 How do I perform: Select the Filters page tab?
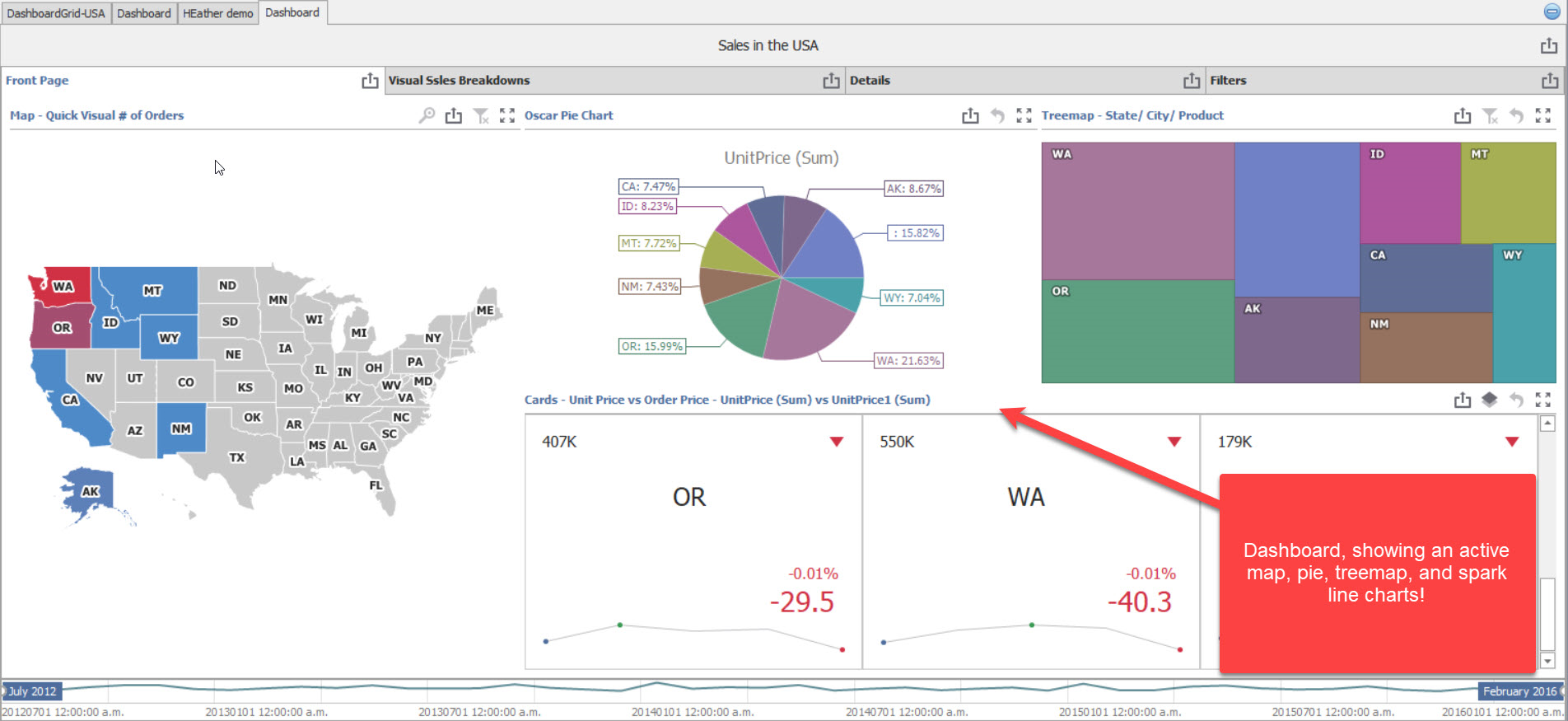point(1228,81)
